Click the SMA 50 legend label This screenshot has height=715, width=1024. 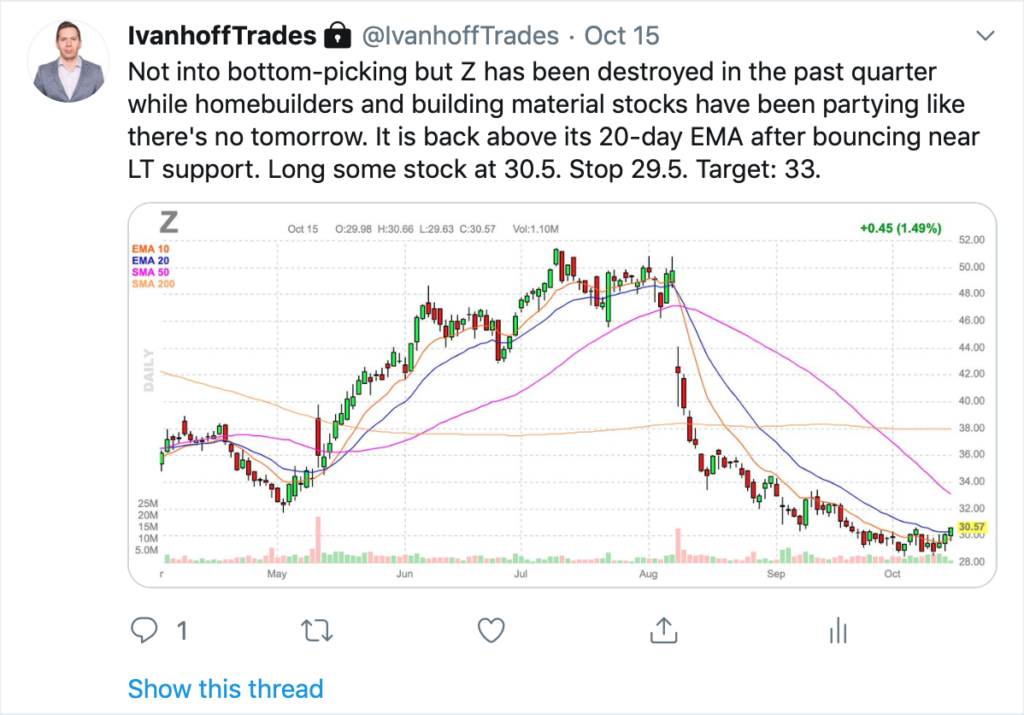(x=150, y=272)
